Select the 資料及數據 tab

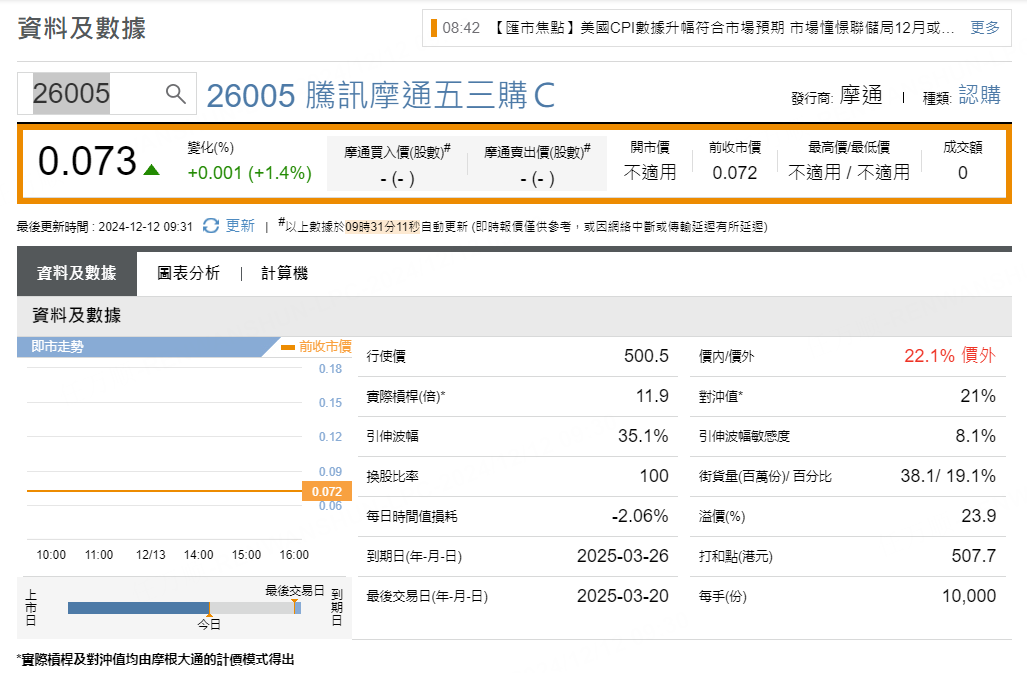pos(76,273)
